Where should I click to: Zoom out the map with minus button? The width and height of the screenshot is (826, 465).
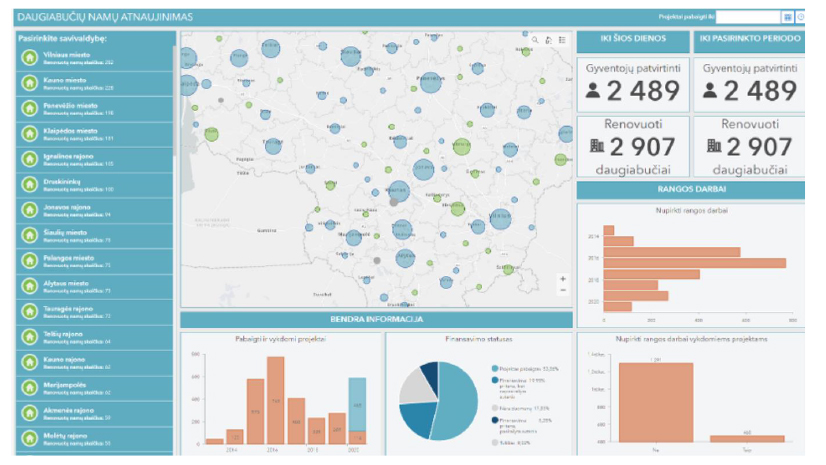click(562, 290)
